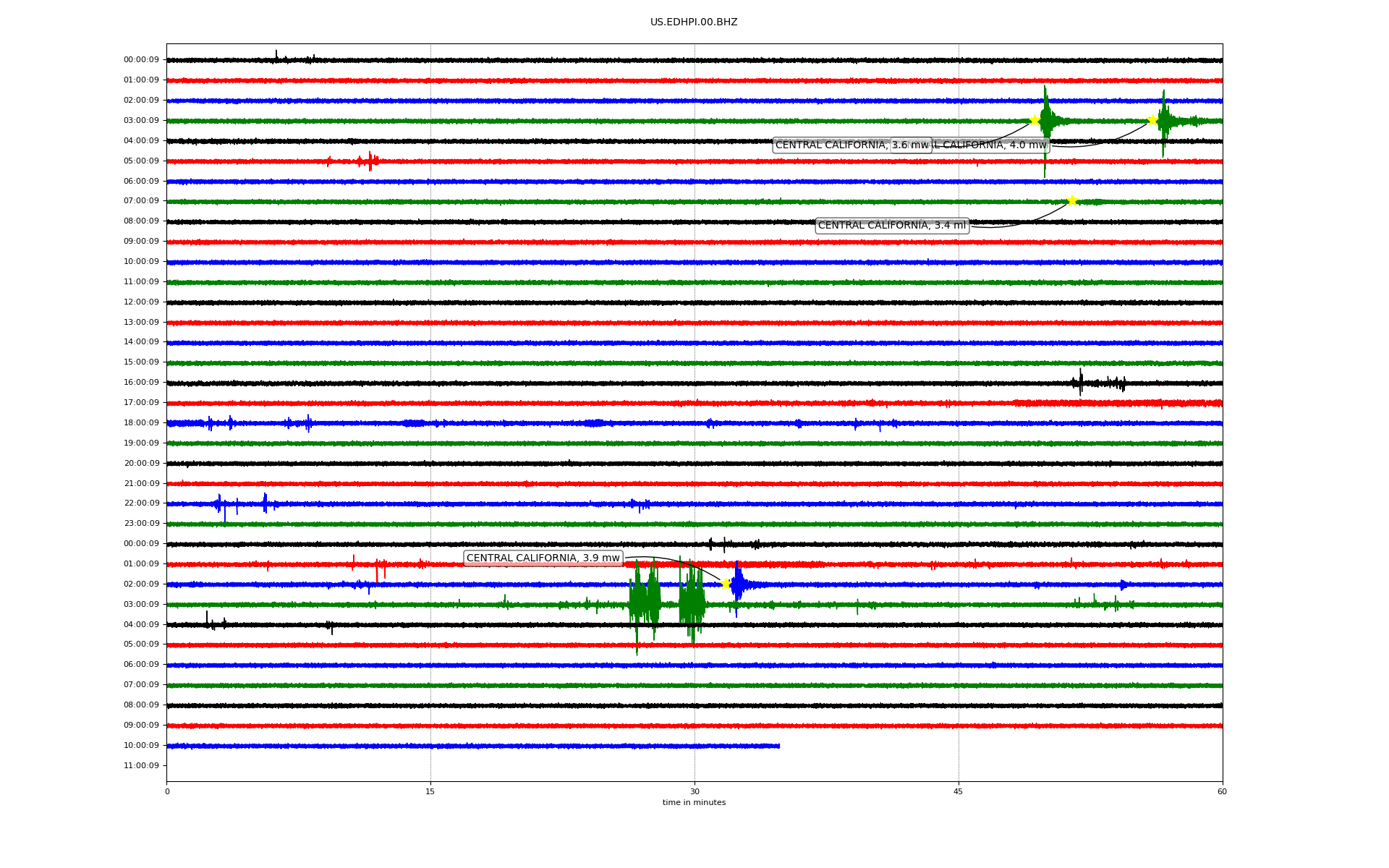This screenshot has width=1389, height=868.
Task: Click the yellow star for the 3.6 mw event
Action: (x=1035, y=120)
